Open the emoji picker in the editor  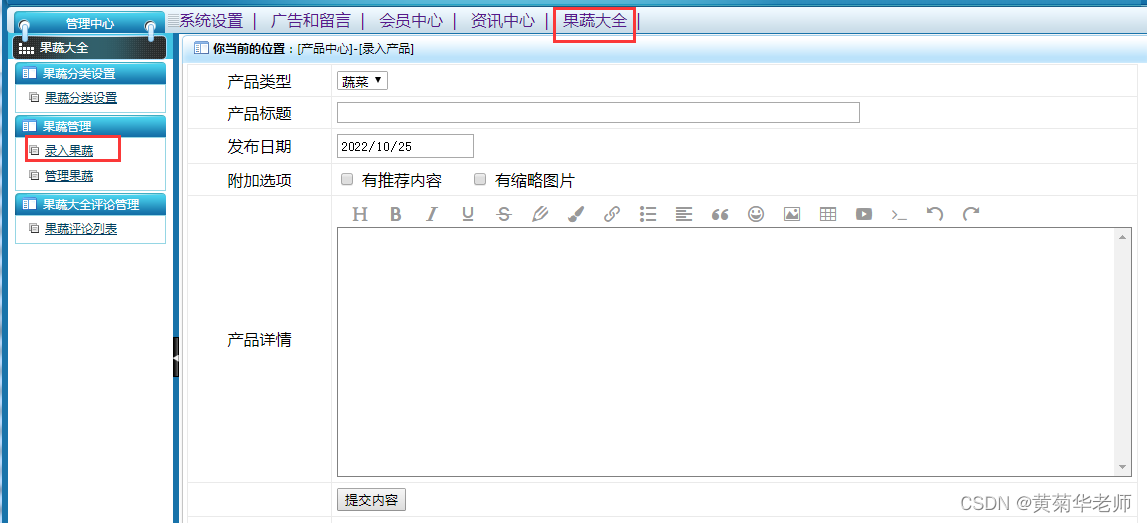756,214
